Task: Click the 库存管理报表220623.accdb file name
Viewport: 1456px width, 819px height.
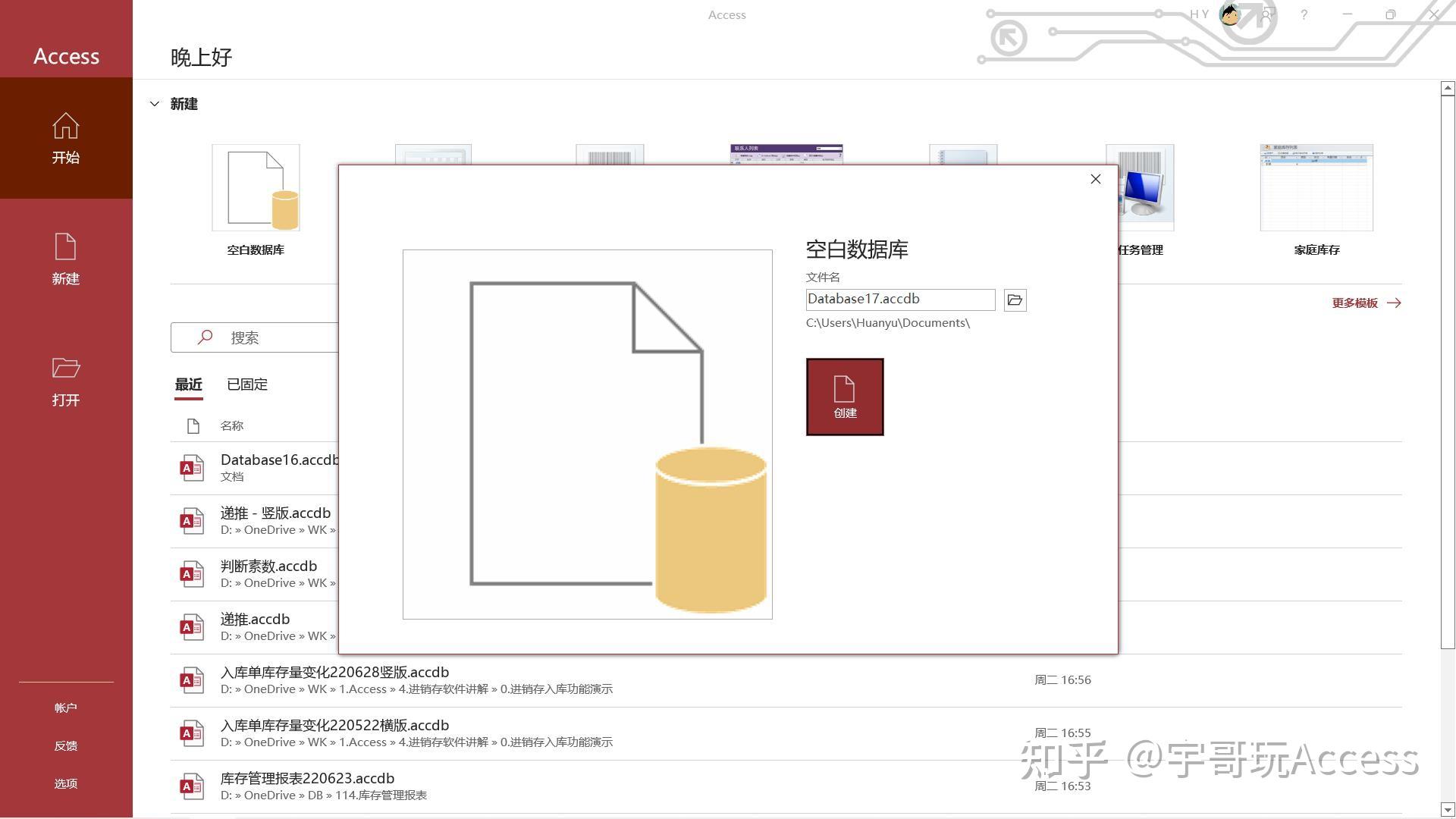Action: [307, 779]
